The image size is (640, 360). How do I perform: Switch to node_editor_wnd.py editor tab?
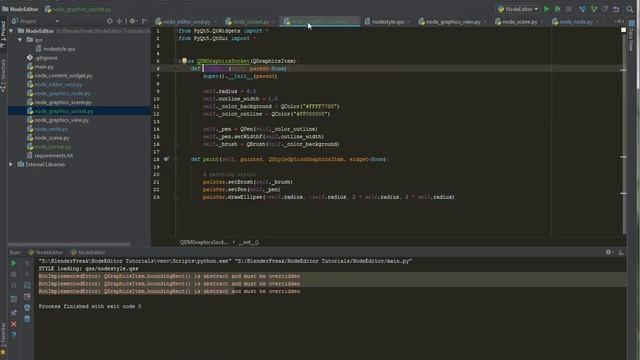[187, 22]
